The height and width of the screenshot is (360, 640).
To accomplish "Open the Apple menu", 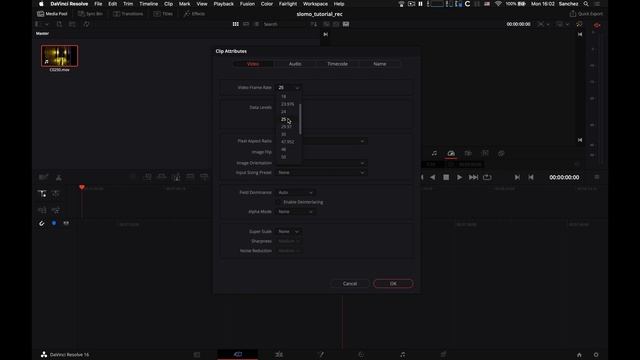I will point(41,4).
